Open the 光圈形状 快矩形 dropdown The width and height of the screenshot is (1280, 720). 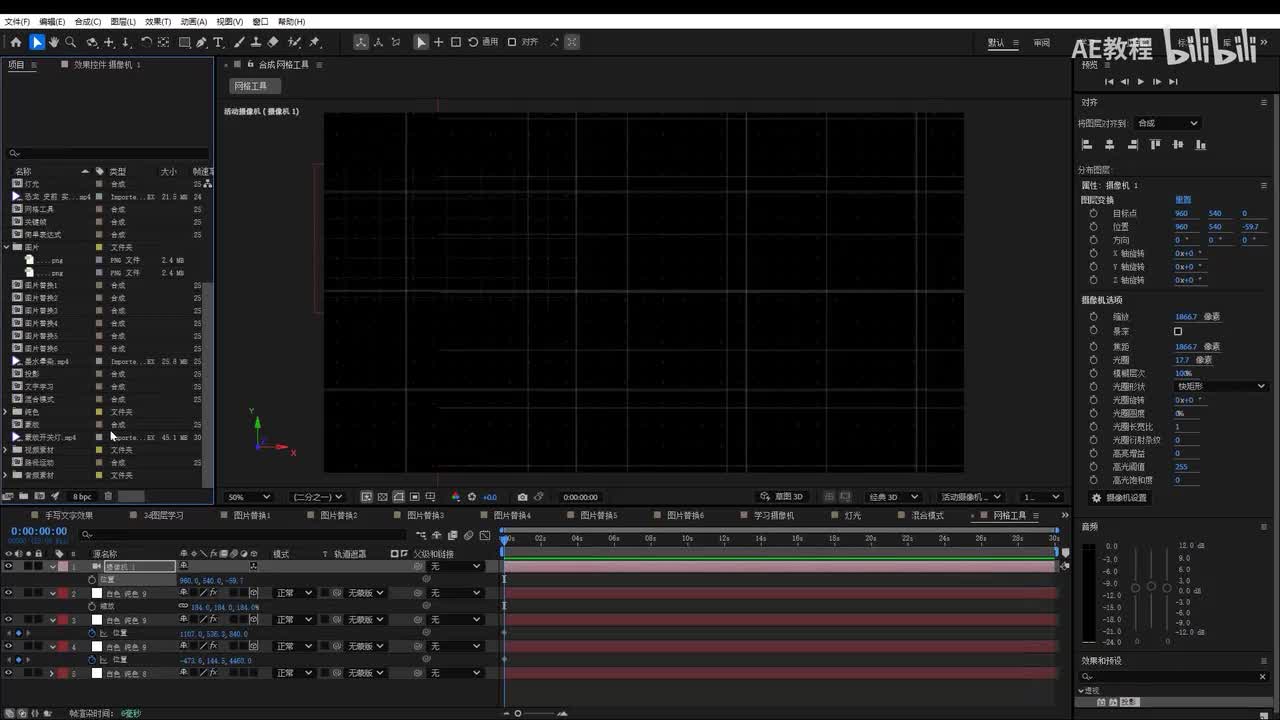(1221, 386)
